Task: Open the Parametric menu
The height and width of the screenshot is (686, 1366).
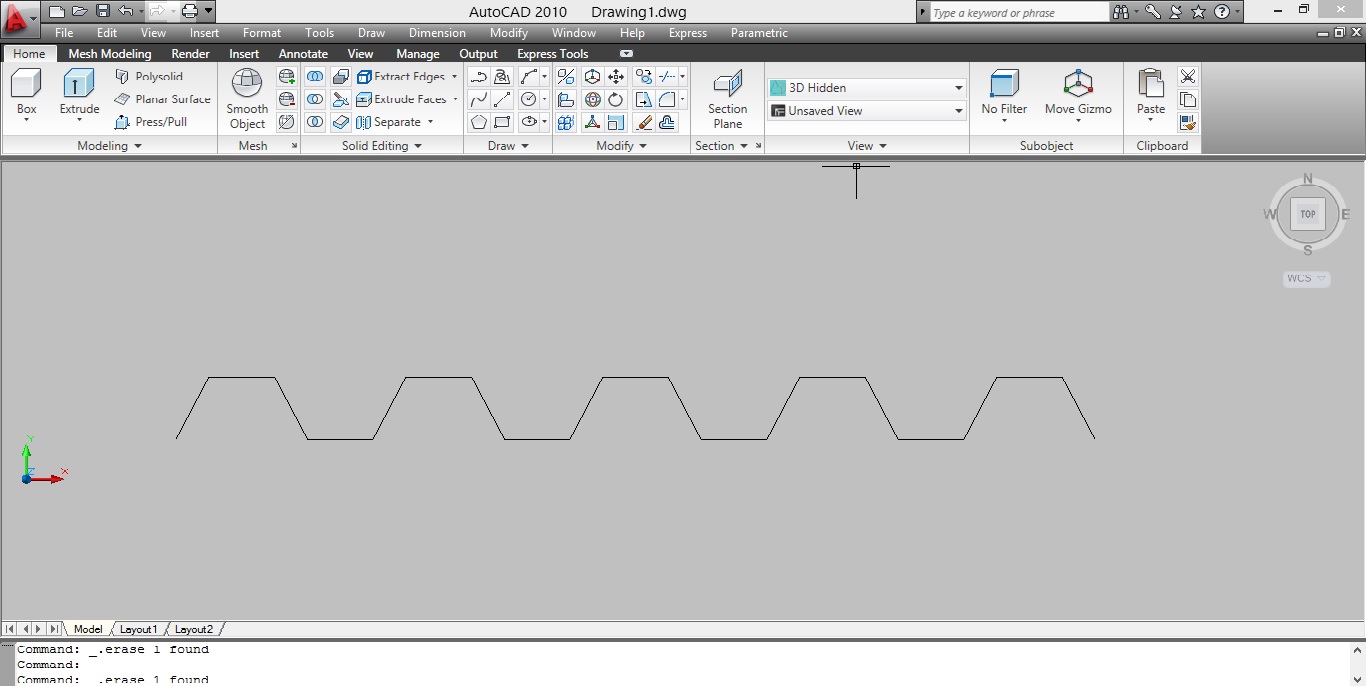Action: click(759, 33)
